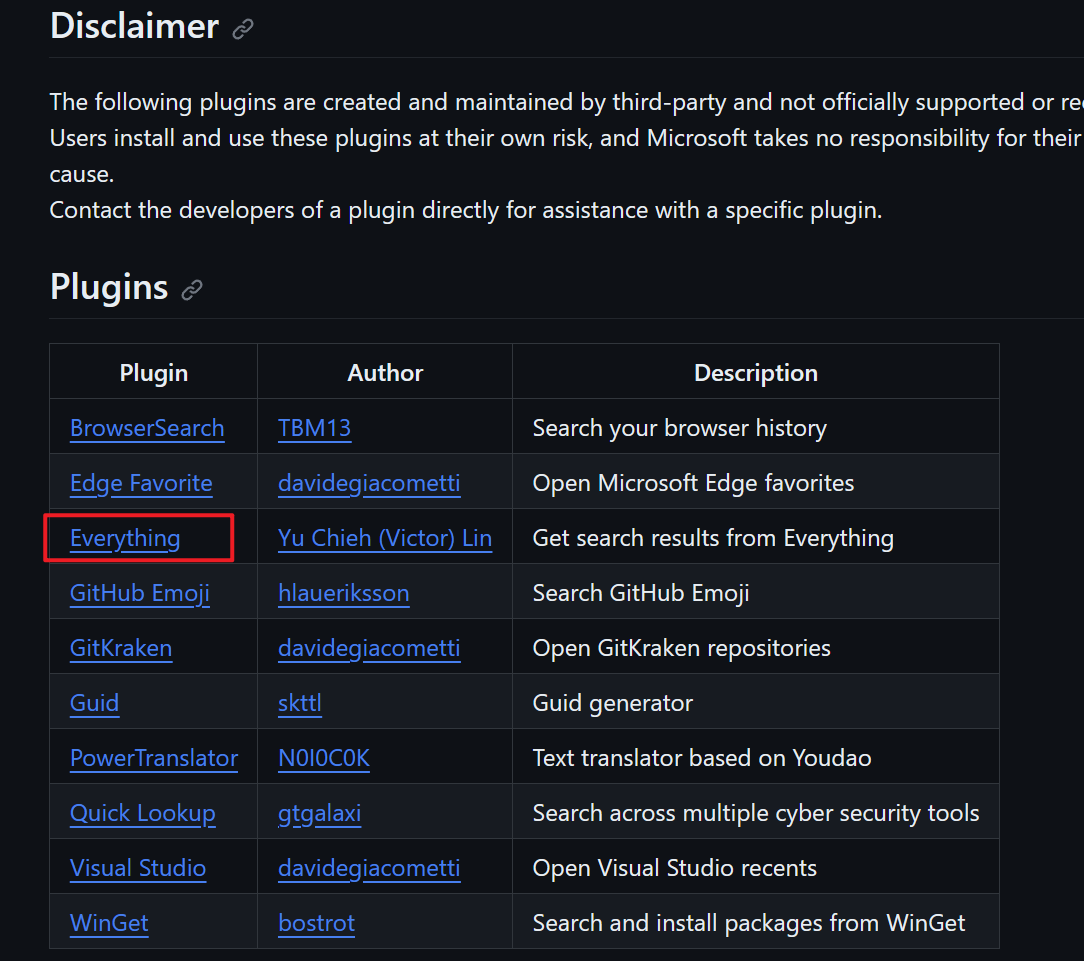Visit Yu Chieh (Victor) Lin's profile
This screenshot has width=1084, height=961.
coord(385,538)
